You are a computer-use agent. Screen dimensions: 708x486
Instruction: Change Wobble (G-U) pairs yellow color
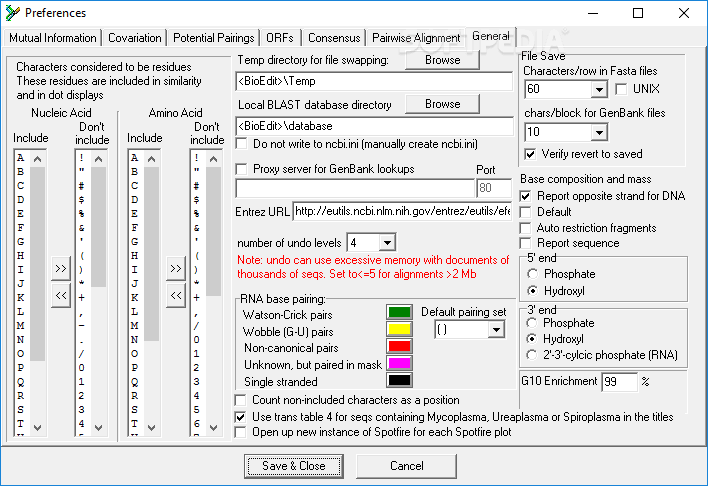pos(400,329)
